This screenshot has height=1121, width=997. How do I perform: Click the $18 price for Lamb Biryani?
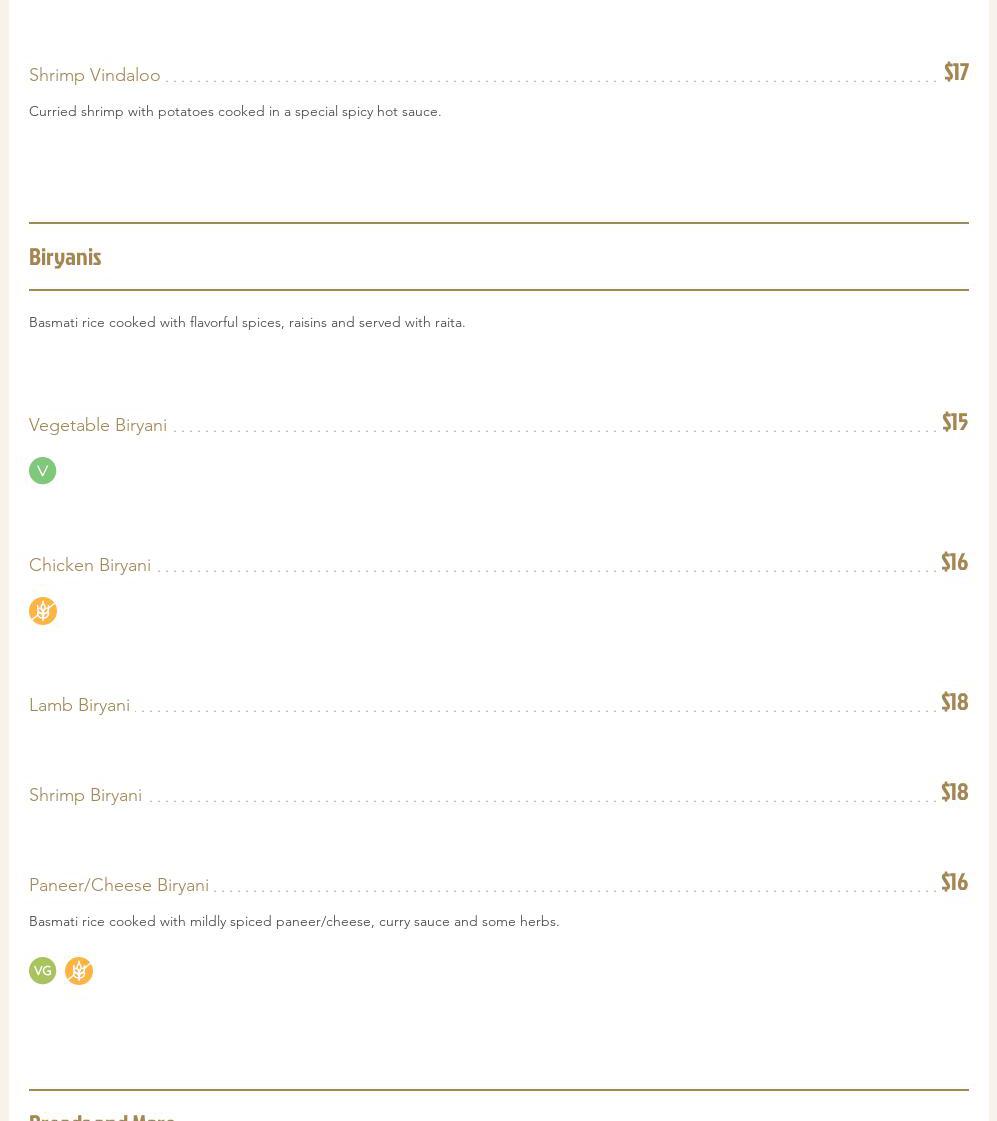[954, 702]
